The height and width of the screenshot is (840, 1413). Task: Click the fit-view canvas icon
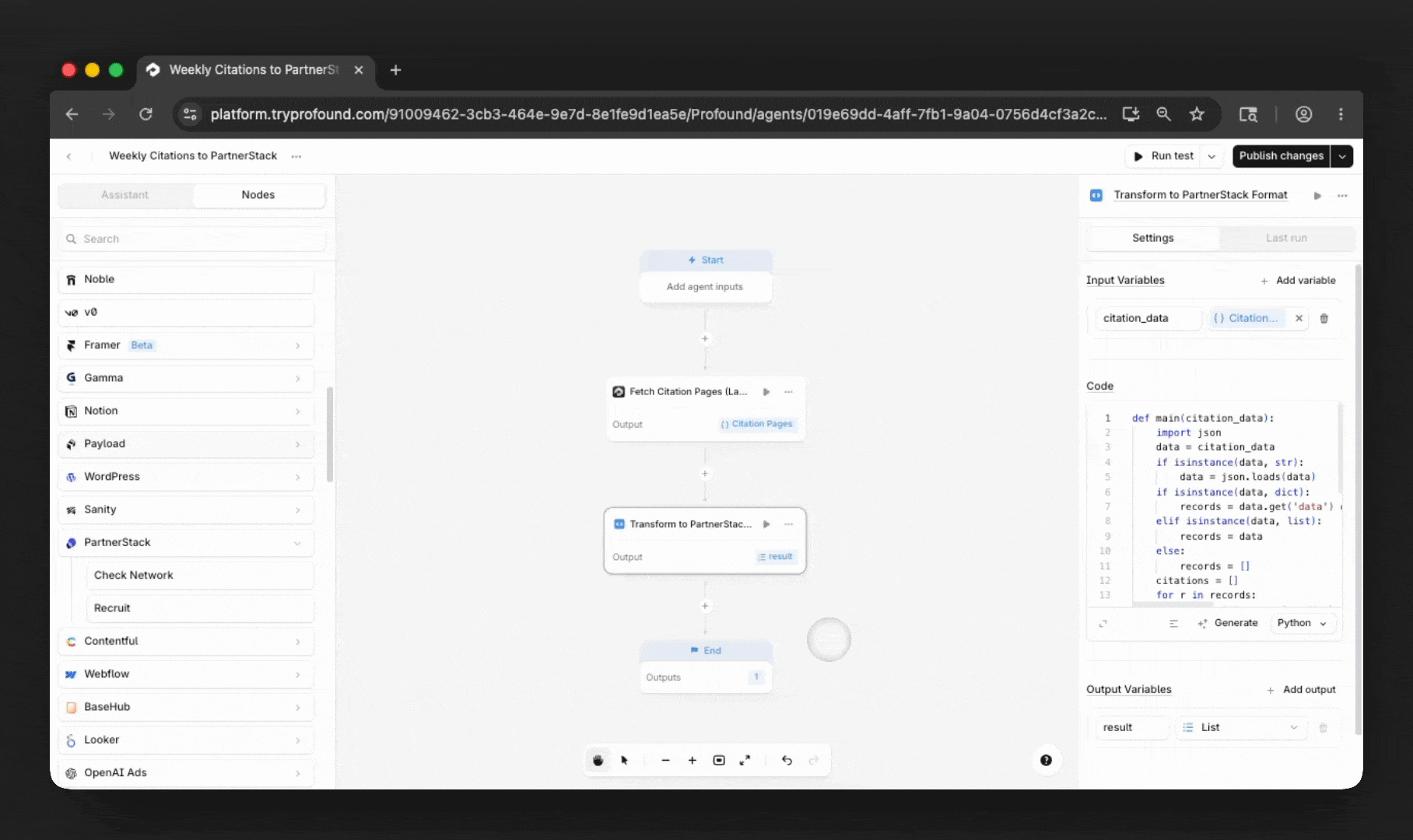(x=719, y=760)
